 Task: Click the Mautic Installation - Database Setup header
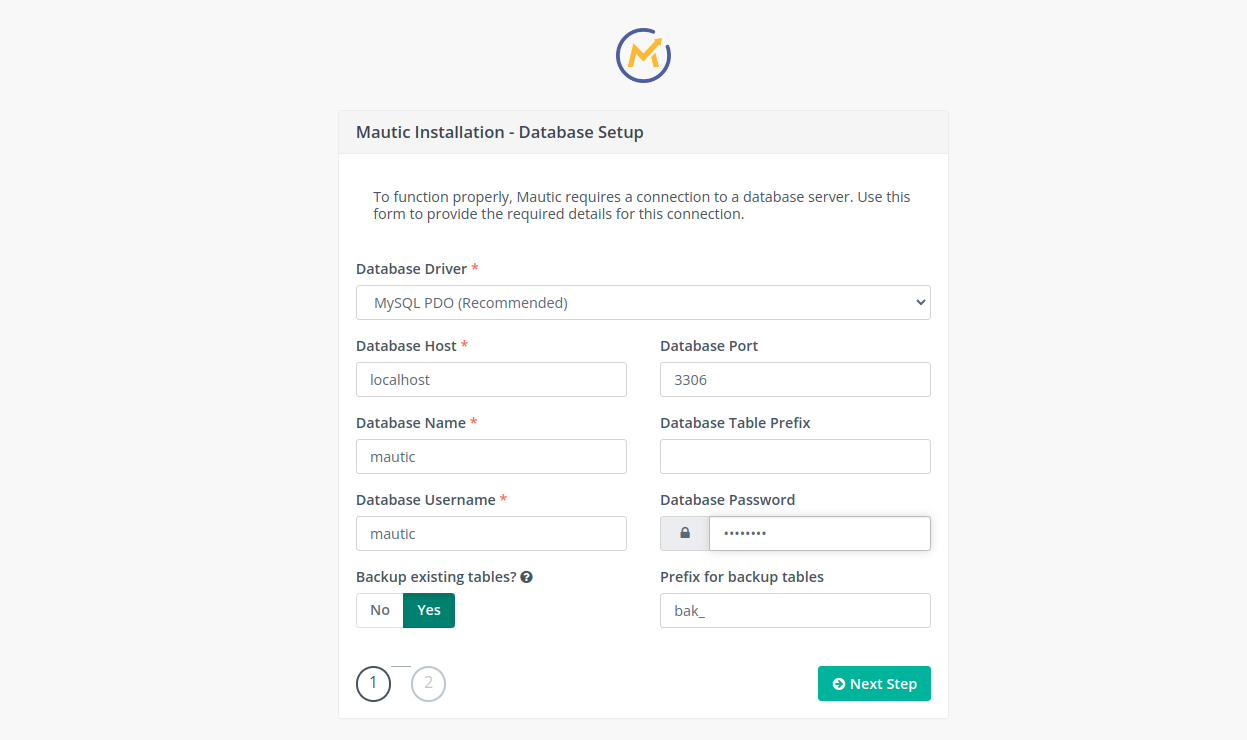pos(500,132)
